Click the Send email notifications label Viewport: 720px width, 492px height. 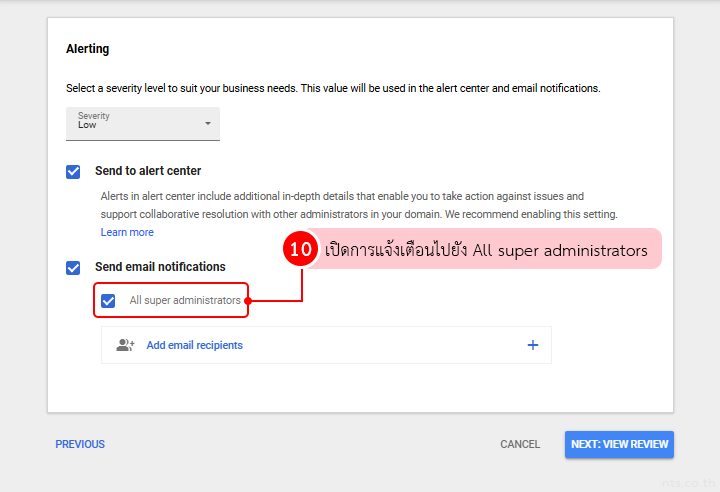160,267
